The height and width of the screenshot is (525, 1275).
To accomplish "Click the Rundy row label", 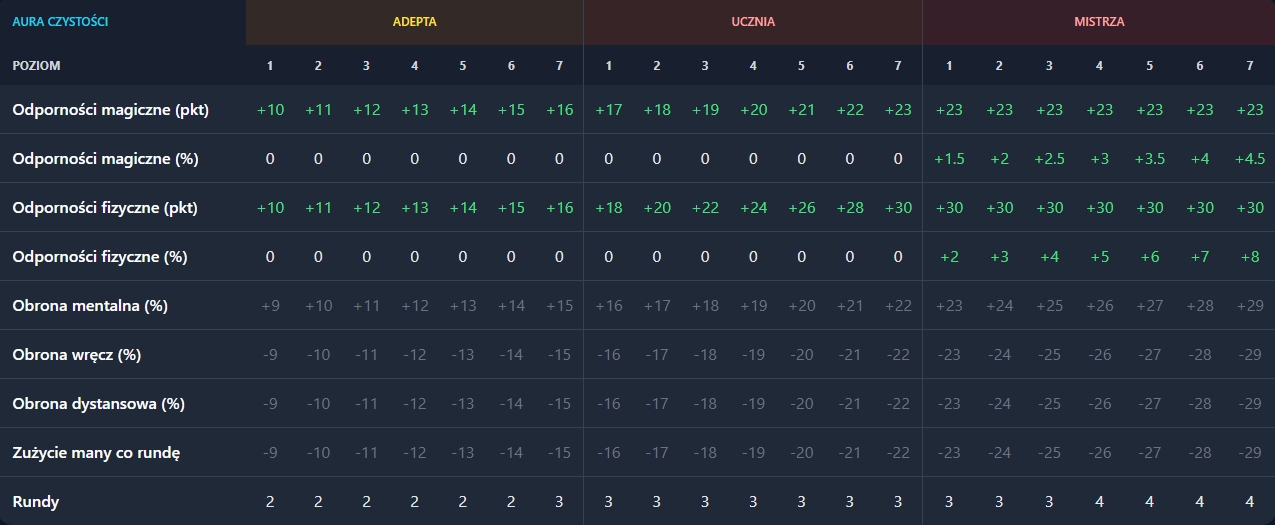I will pos(36,502).
